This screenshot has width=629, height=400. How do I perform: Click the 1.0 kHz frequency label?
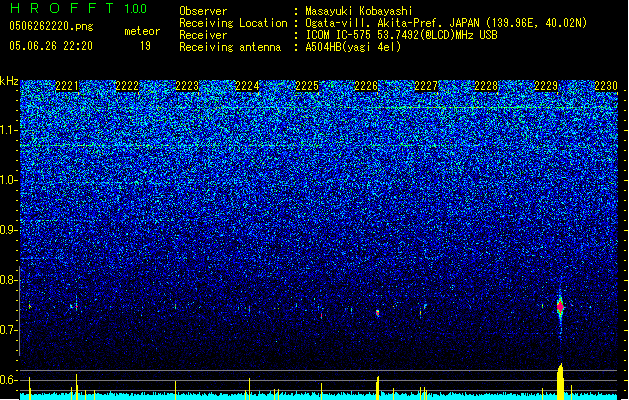(x=9, y=180)
